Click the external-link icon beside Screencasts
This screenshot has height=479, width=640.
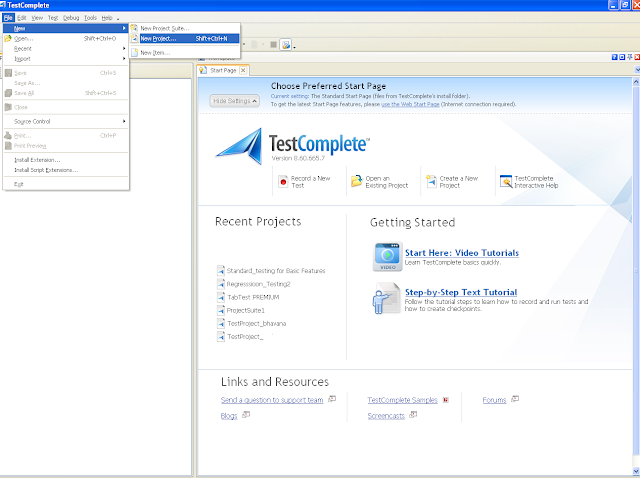pos(413,415)
